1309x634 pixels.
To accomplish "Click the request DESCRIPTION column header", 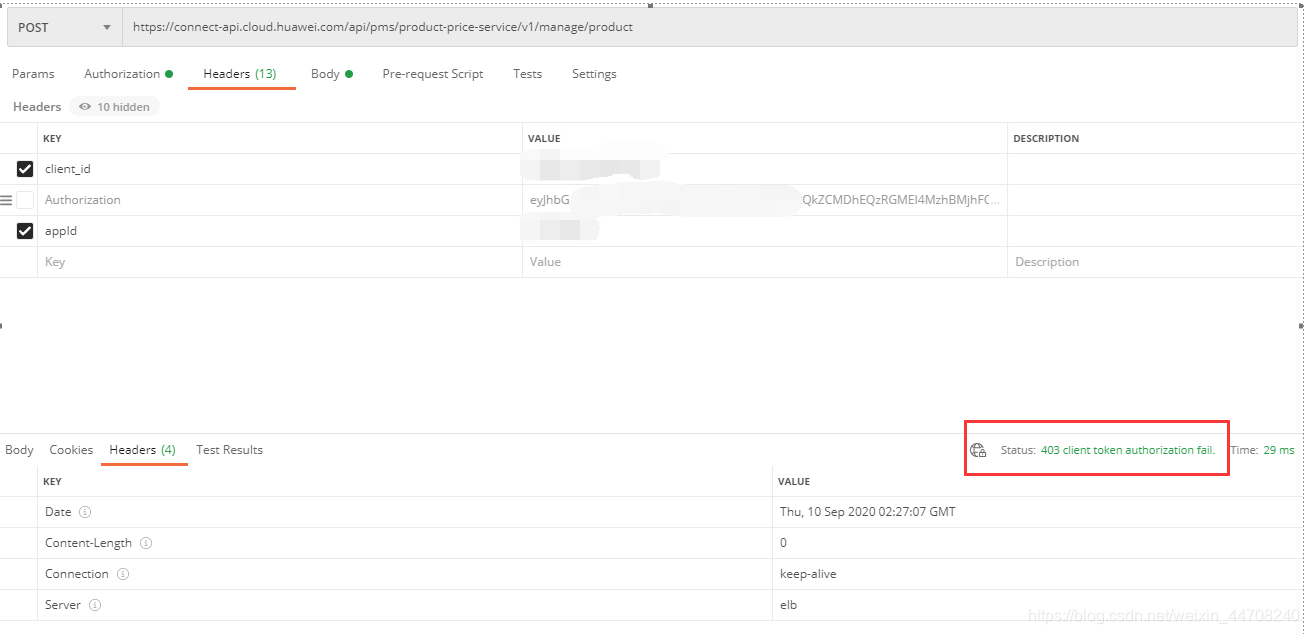I will click(1046, 139).
